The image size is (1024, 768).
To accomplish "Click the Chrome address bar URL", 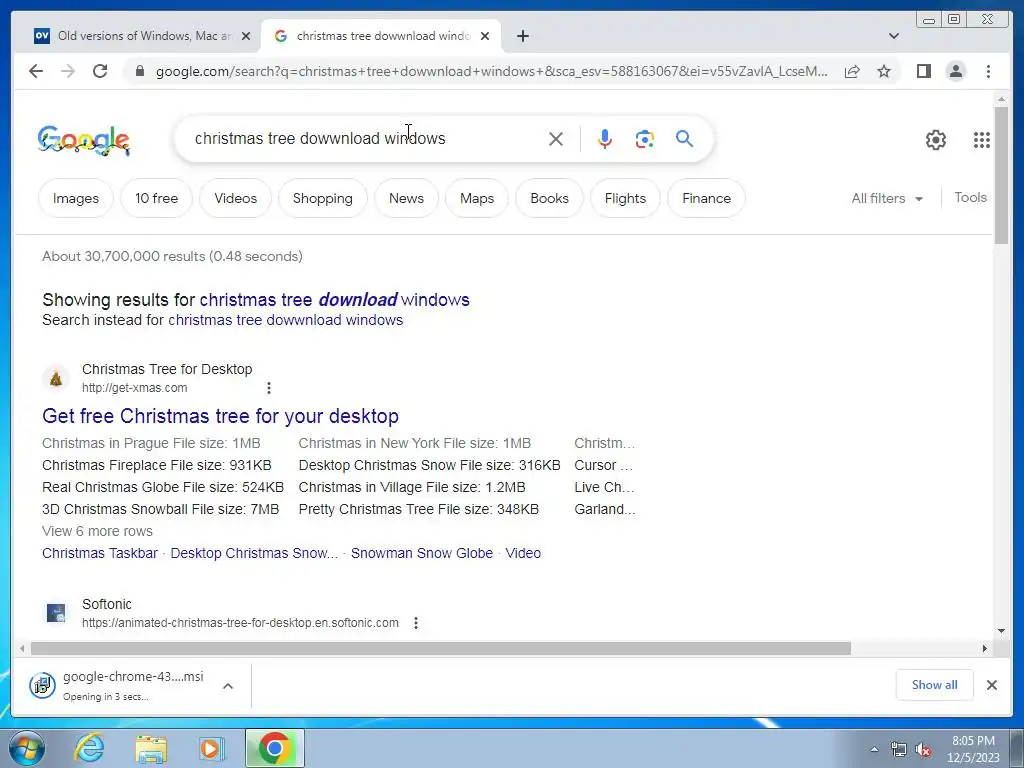I will pyautogui.click(x=491, y=71).
